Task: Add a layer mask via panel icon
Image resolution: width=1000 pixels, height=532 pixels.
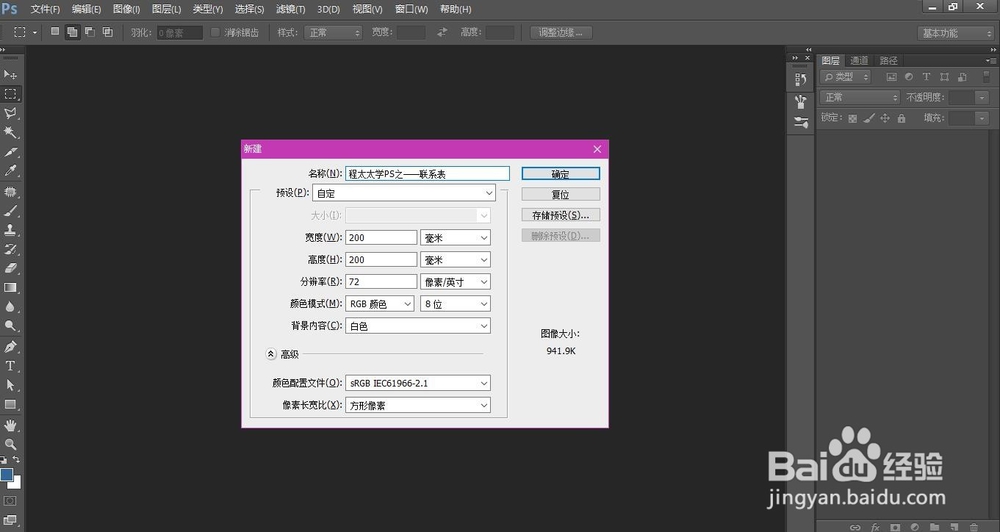Action: point(895,527)
